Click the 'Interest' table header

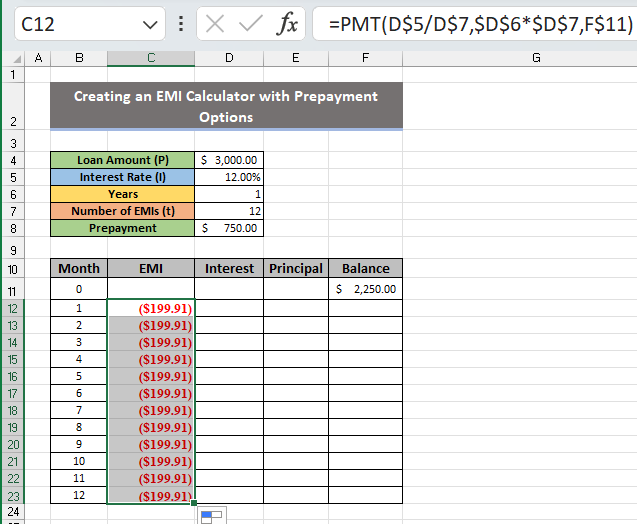[x=229, y=268]
